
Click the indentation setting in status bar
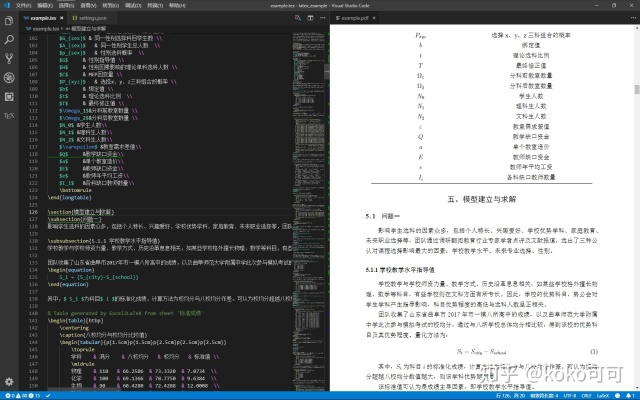(544, 396)
